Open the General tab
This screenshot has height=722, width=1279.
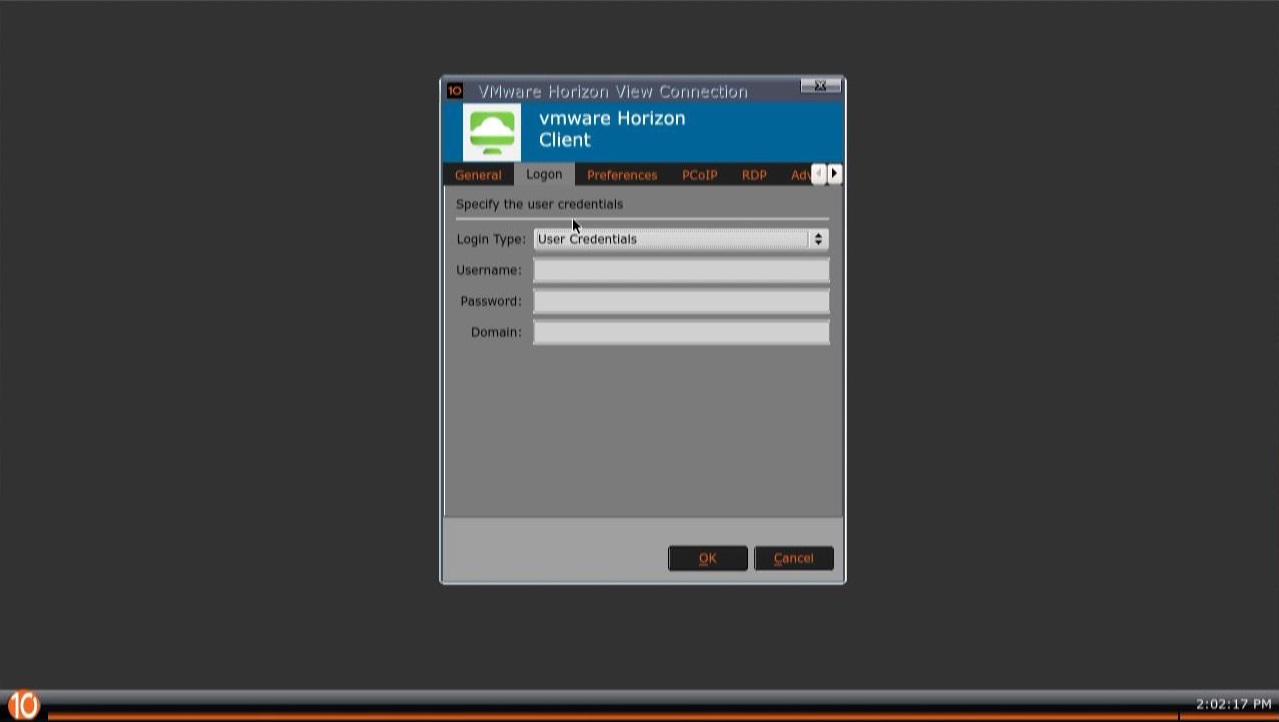point(478,175)
